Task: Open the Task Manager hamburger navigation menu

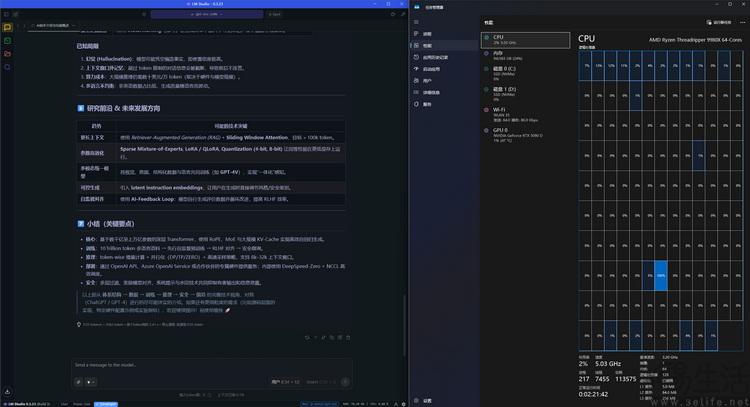Action: tap(416, 22)
